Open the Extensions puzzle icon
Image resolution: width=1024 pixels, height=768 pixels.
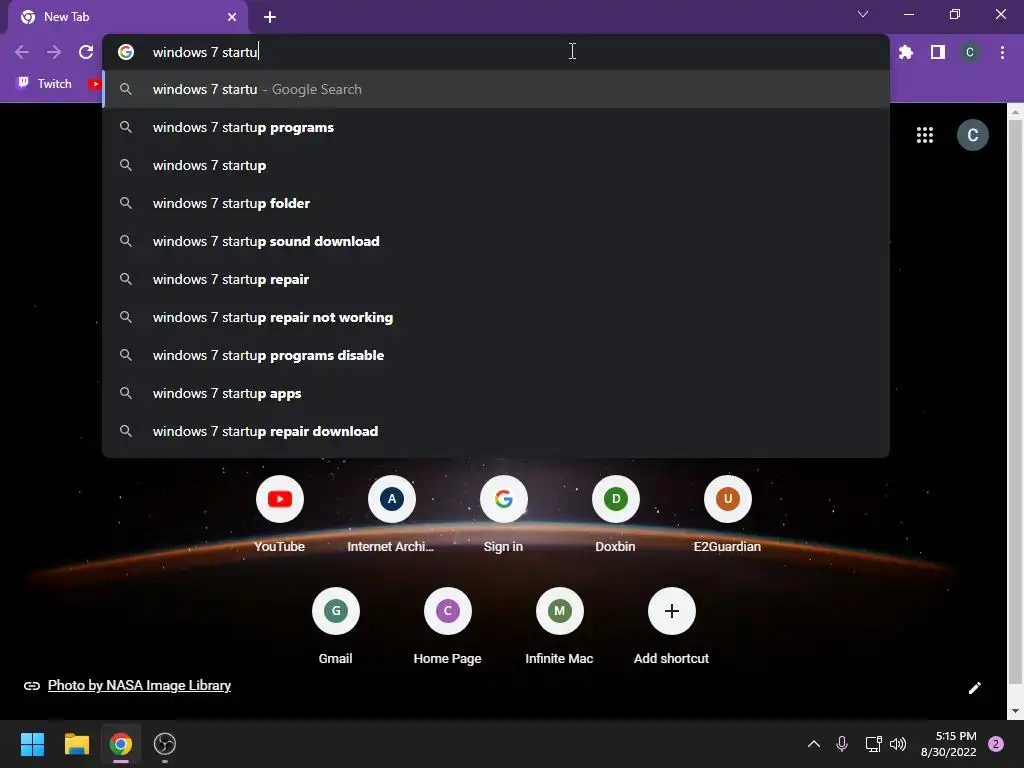906,52
